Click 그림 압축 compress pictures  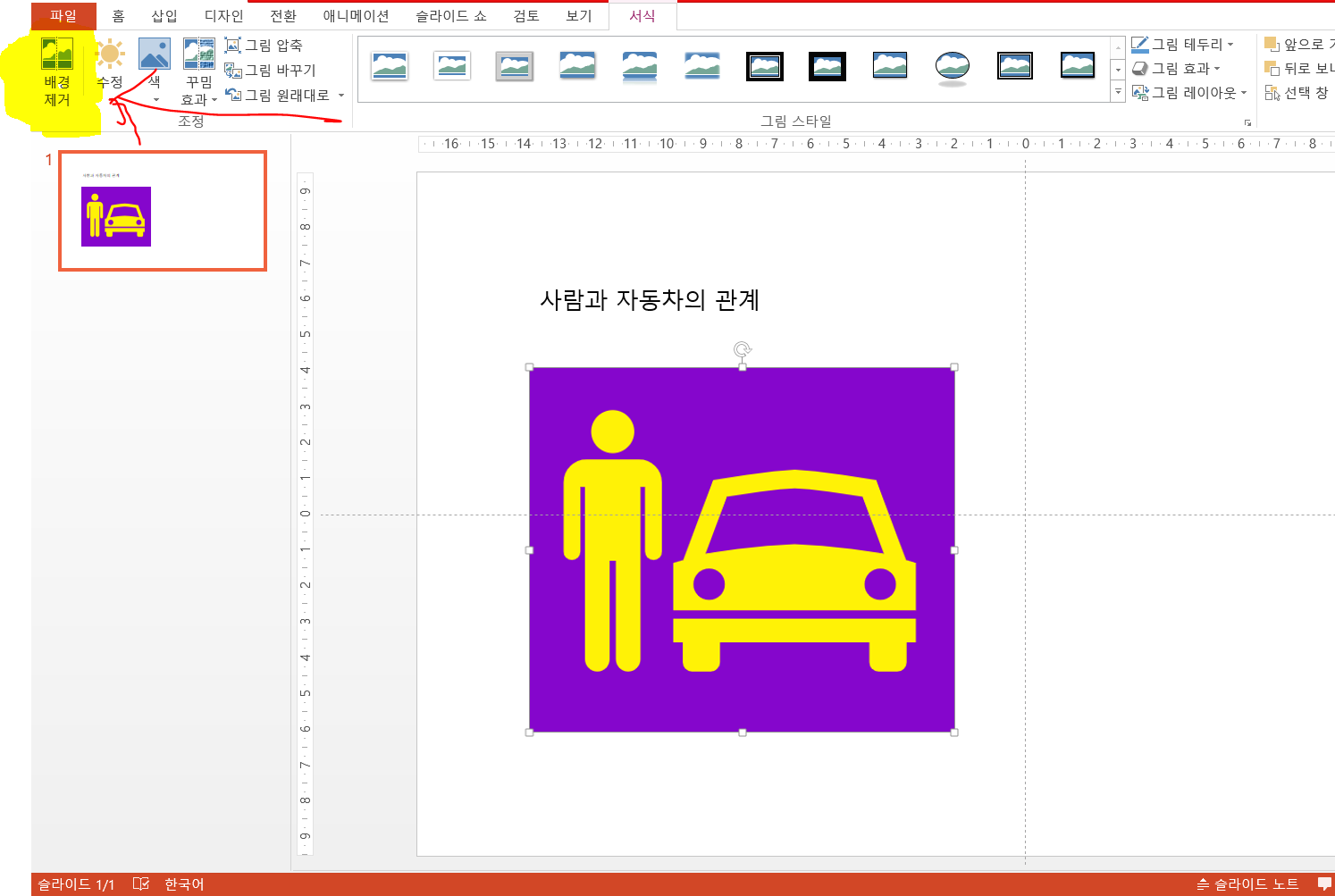pyautogui.click(x=264, y=45)
